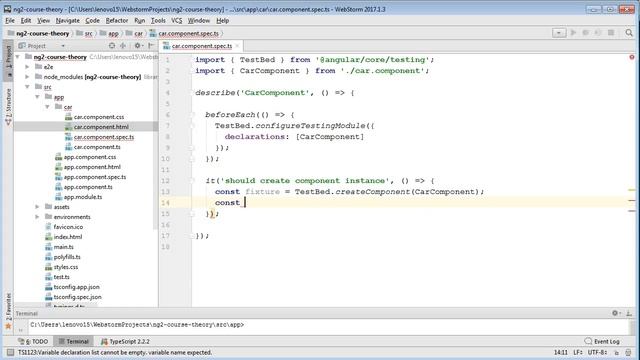Open the Help menu
Image resolution: width=640 pixels, height=360 pixels.
click(x=222, y=20)
